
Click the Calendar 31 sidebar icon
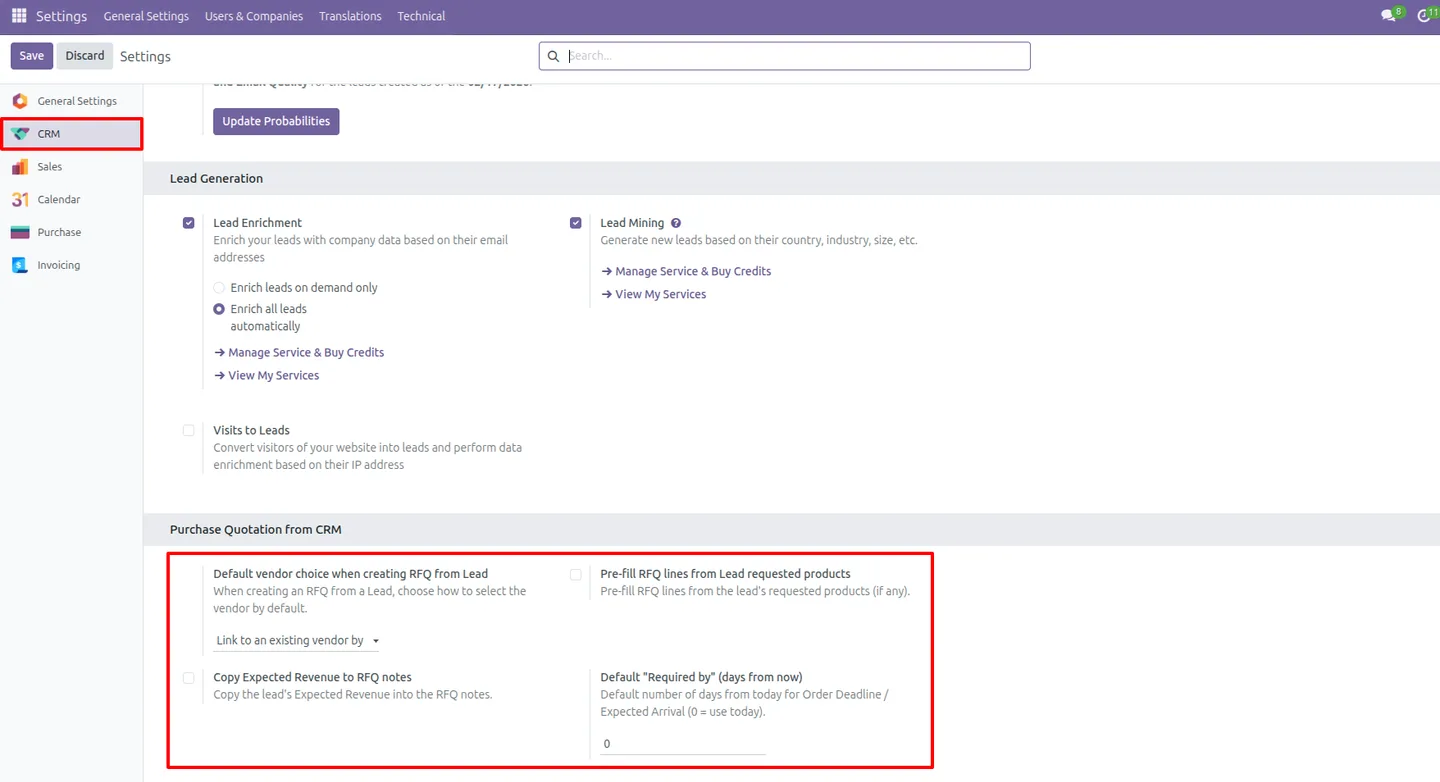click(x=20, y=200)
